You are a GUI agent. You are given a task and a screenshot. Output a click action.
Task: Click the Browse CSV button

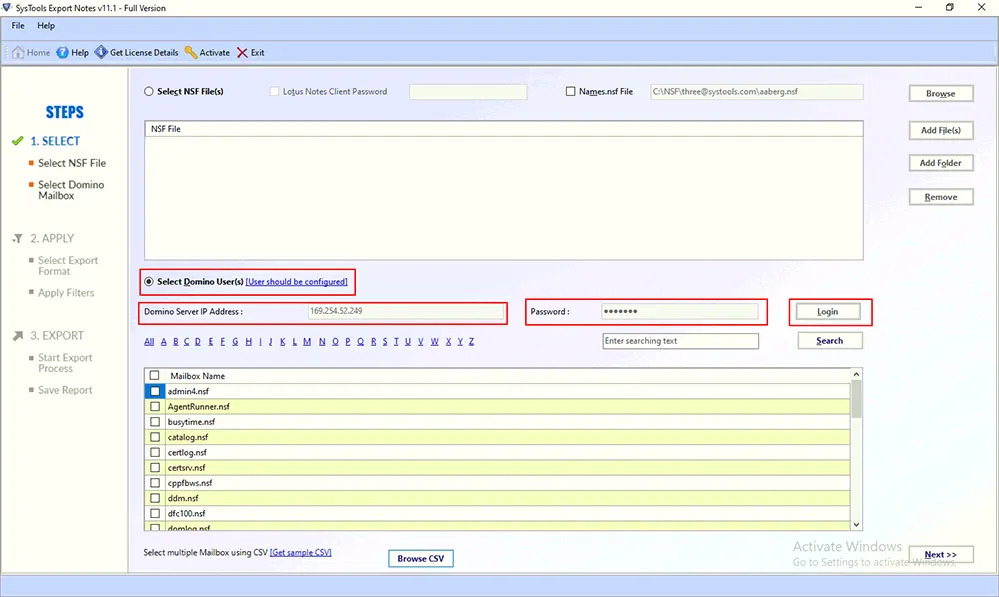(x=420, y=558)
